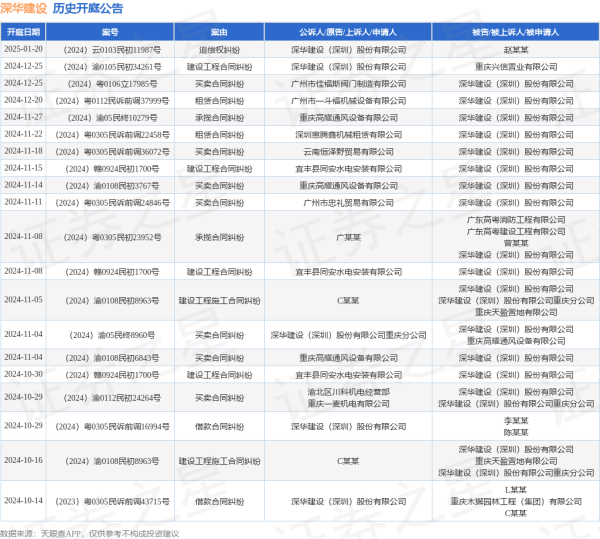The width and height of the screenshot is (600, 539).
Task: Select date cell 2025-01-20
Action: point(23,49)
